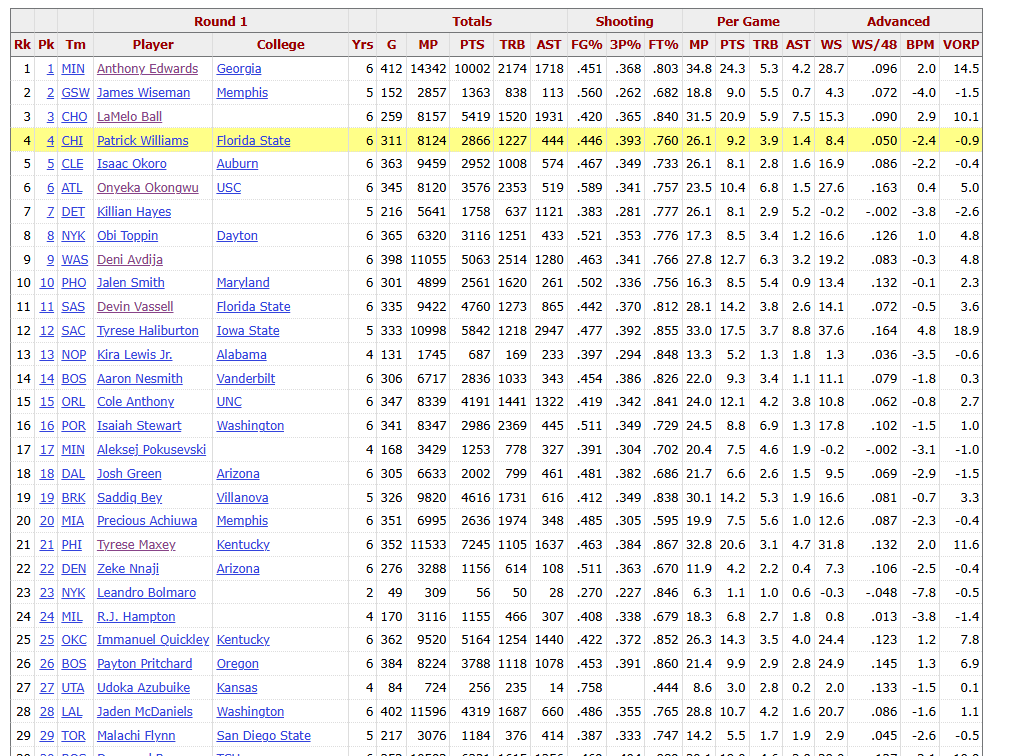Image resolution: width=1026 pixels, height=756 pixels.
Task: Sort by College column header
Action: point(280,45)
